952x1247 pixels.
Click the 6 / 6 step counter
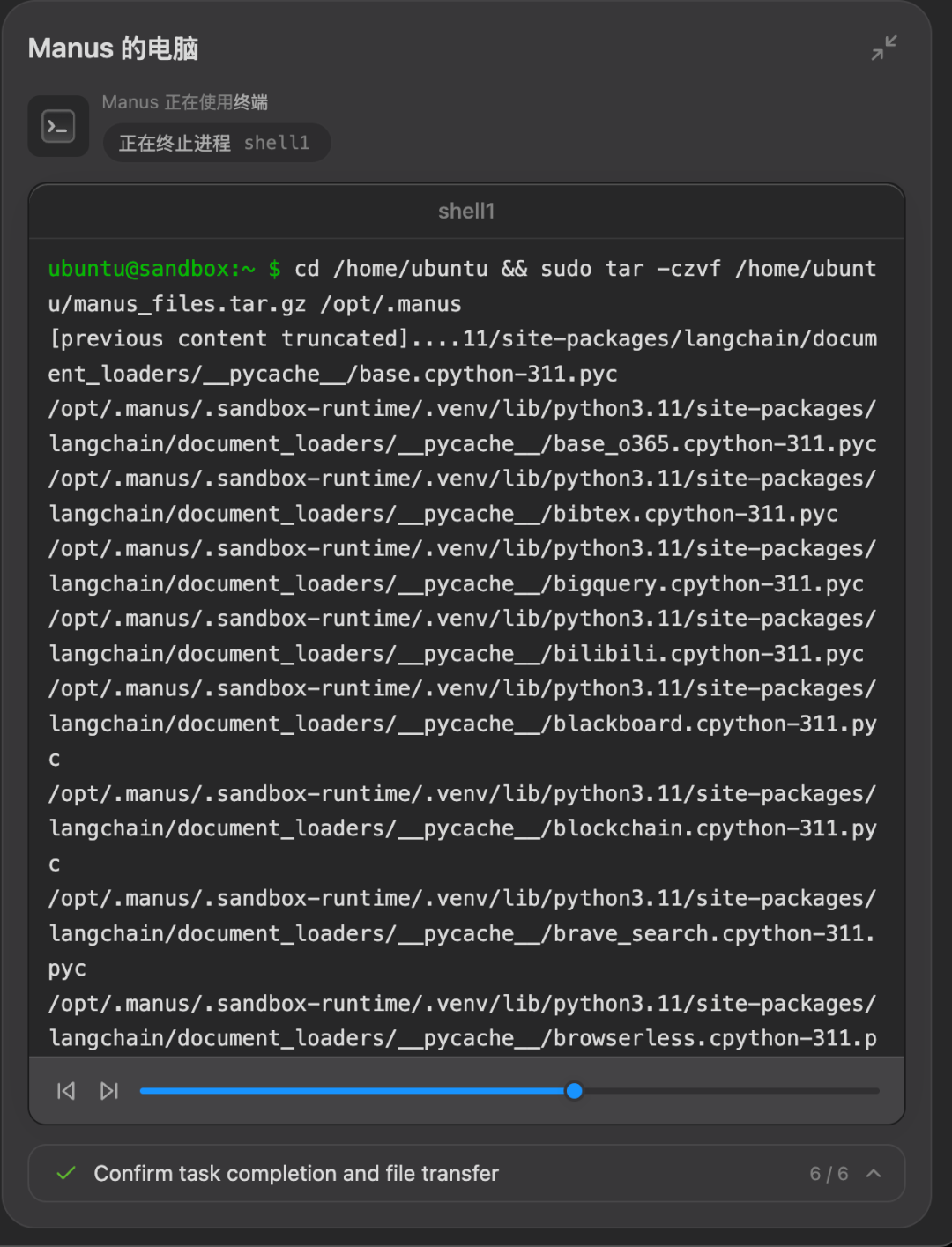click(x=829, y=1174)
